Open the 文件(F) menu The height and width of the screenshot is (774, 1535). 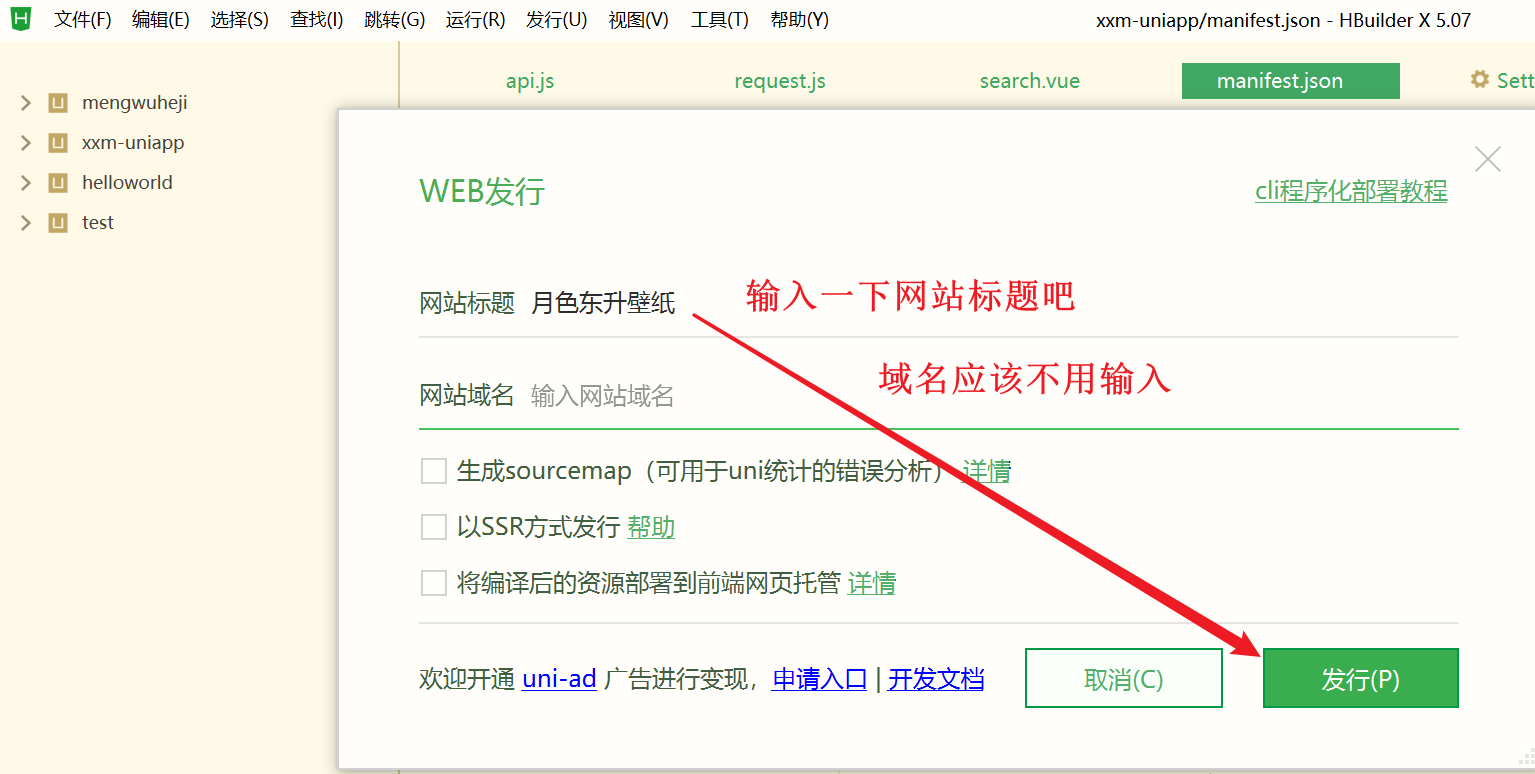point(82,20)
